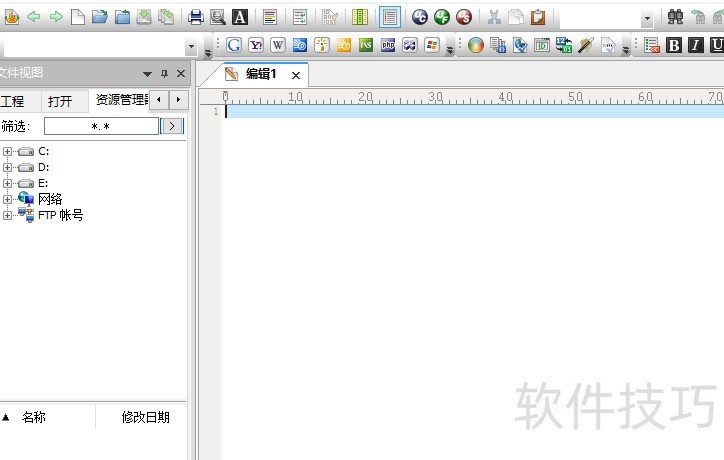Select the FTP 帐号 tree item
The height and width of the screenshot is (460, 724).
click(x=60, y=215)
